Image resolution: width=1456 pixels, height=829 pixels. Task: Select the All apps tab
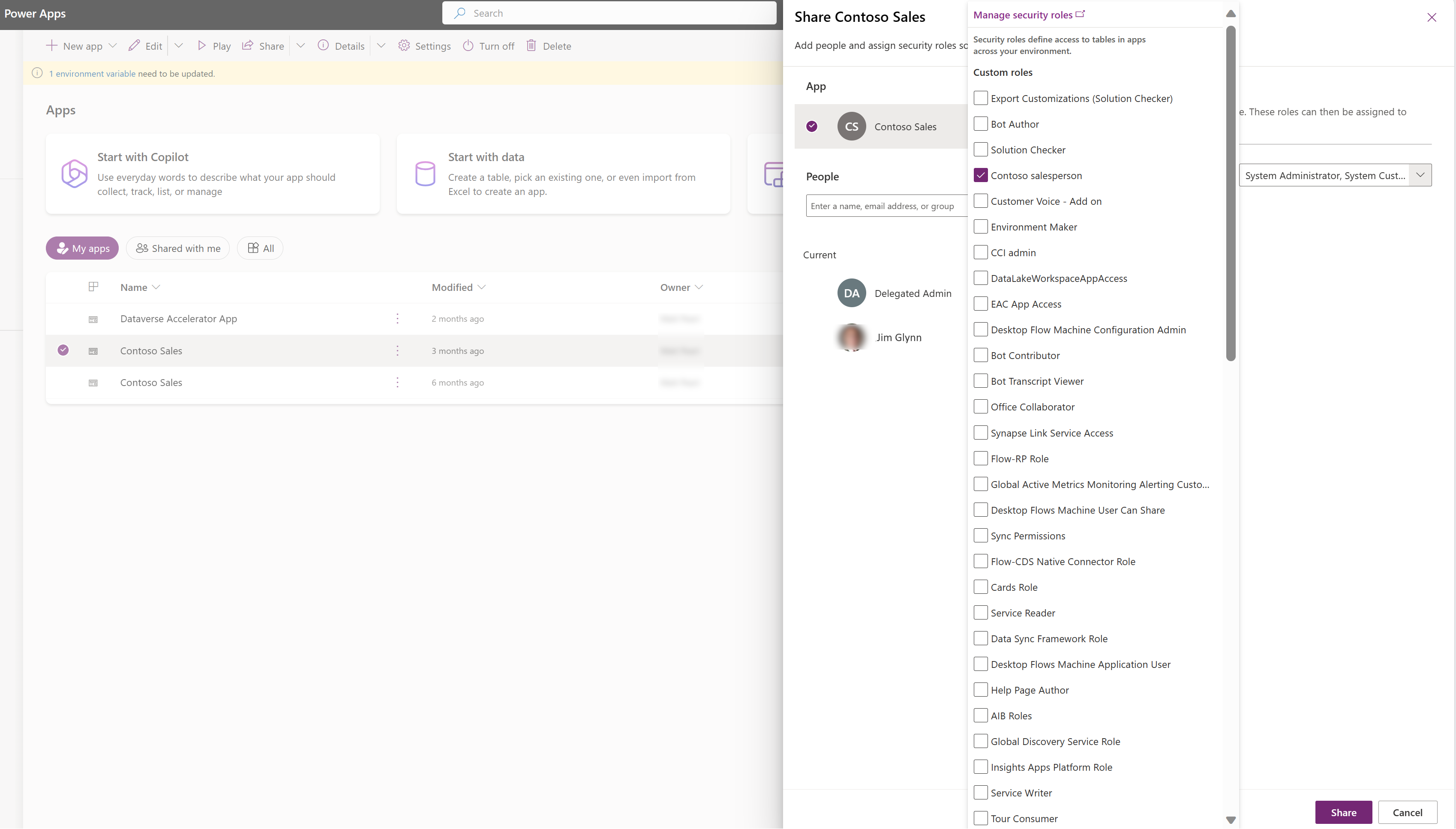point(260,248)
